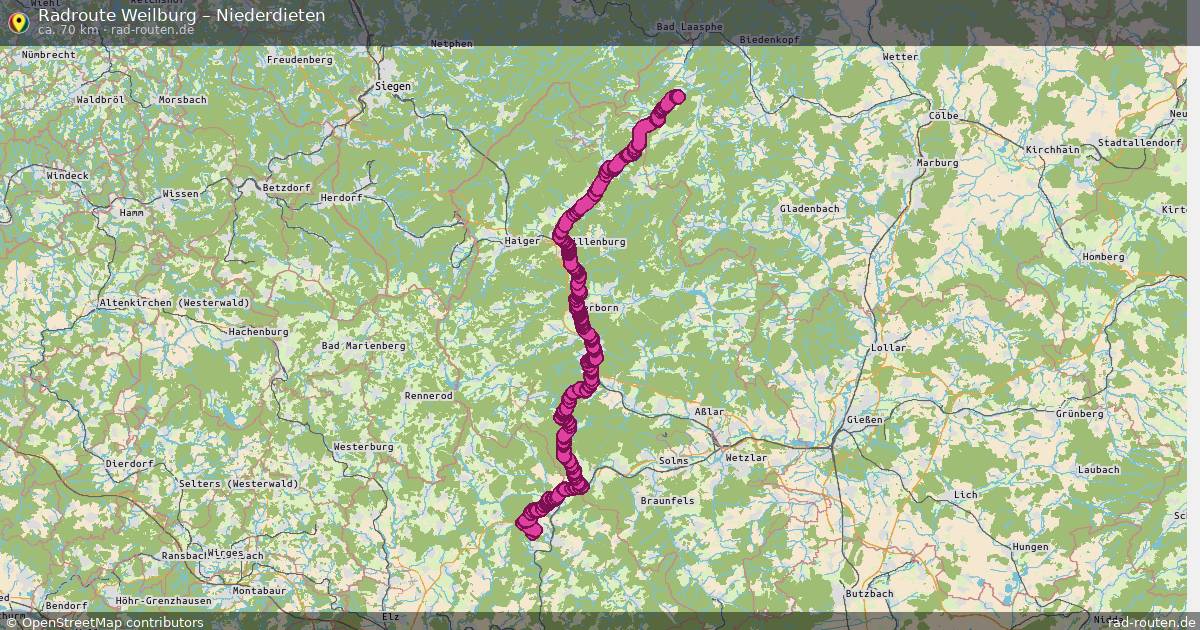Click the yellow location pin icon
Screen dimensions: 1200x630
point(17,21)
